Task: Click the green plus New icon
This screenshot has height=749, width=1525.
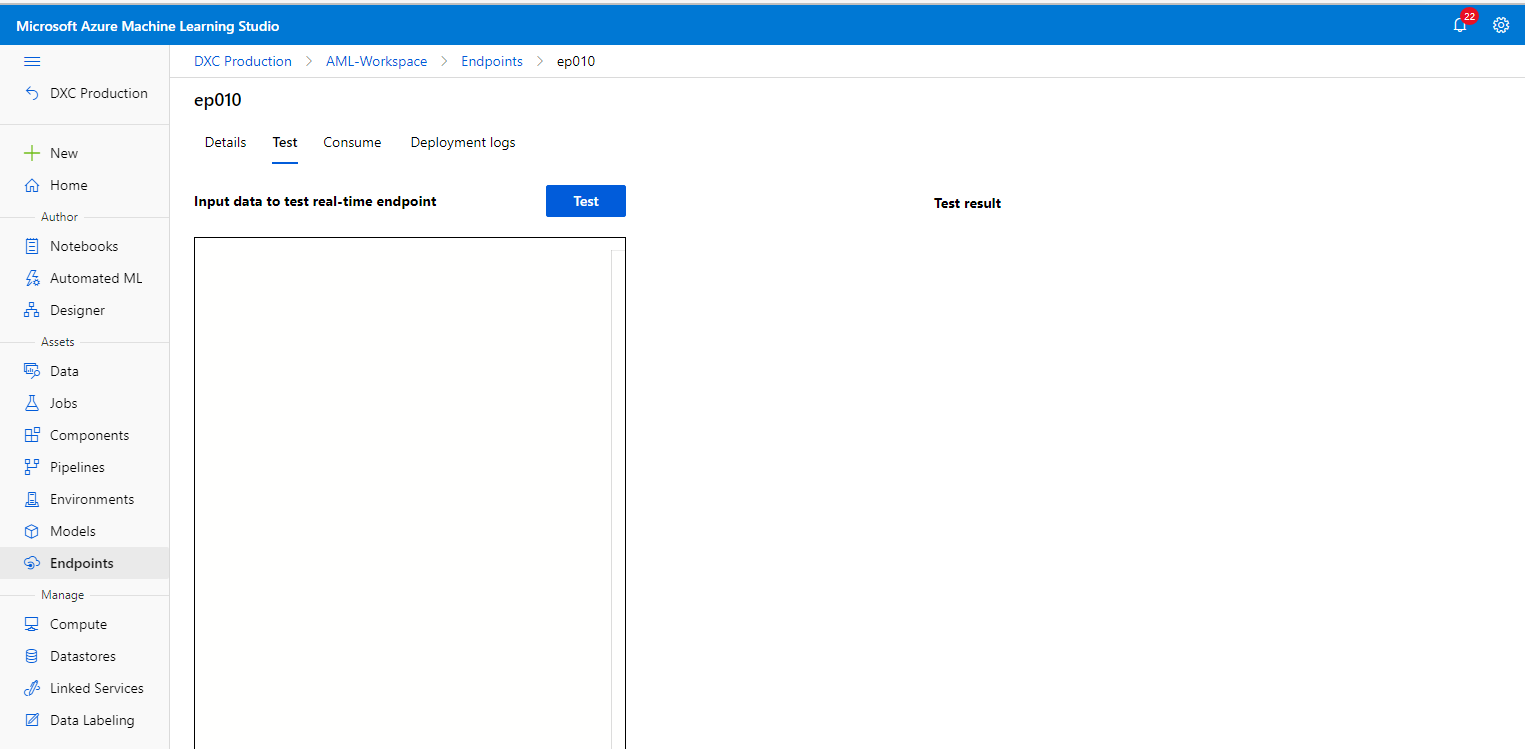Action: [32, 153]
